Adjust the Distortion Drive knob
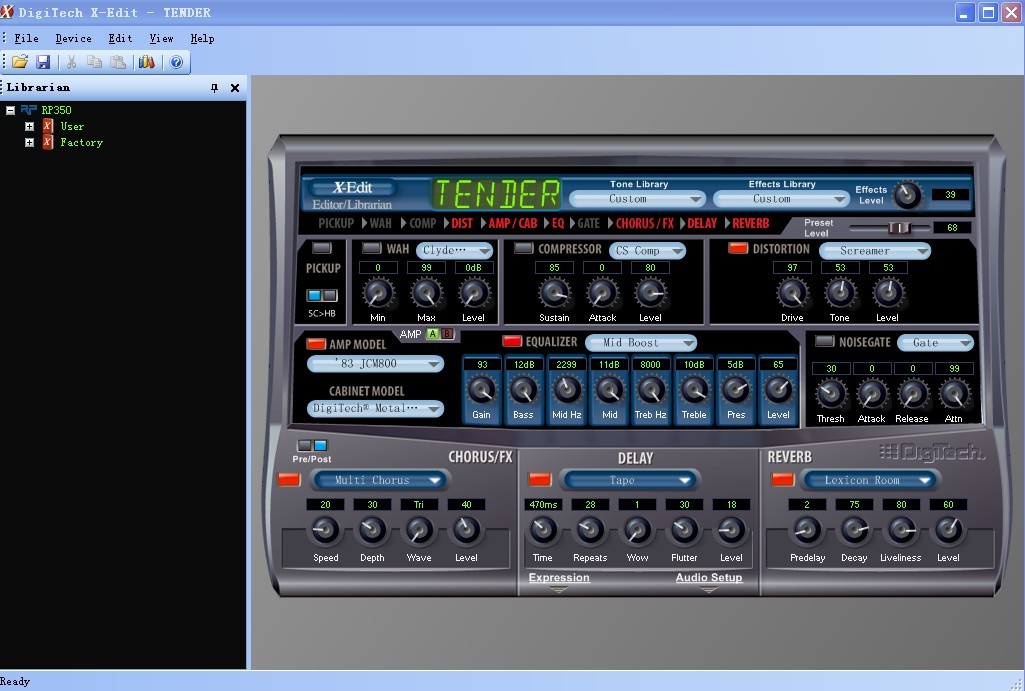The width and height of the screenshot is (1025, 691). 792,293
